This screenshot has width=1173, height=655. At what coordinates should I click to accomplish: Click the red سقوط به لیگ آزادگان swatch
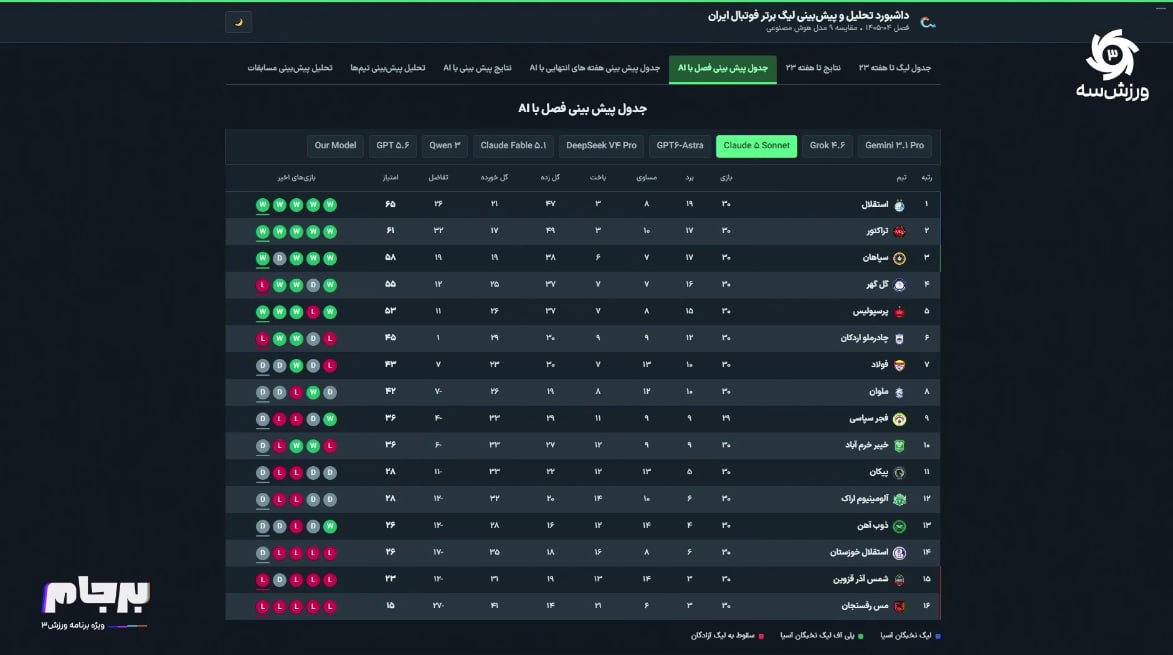762,636
